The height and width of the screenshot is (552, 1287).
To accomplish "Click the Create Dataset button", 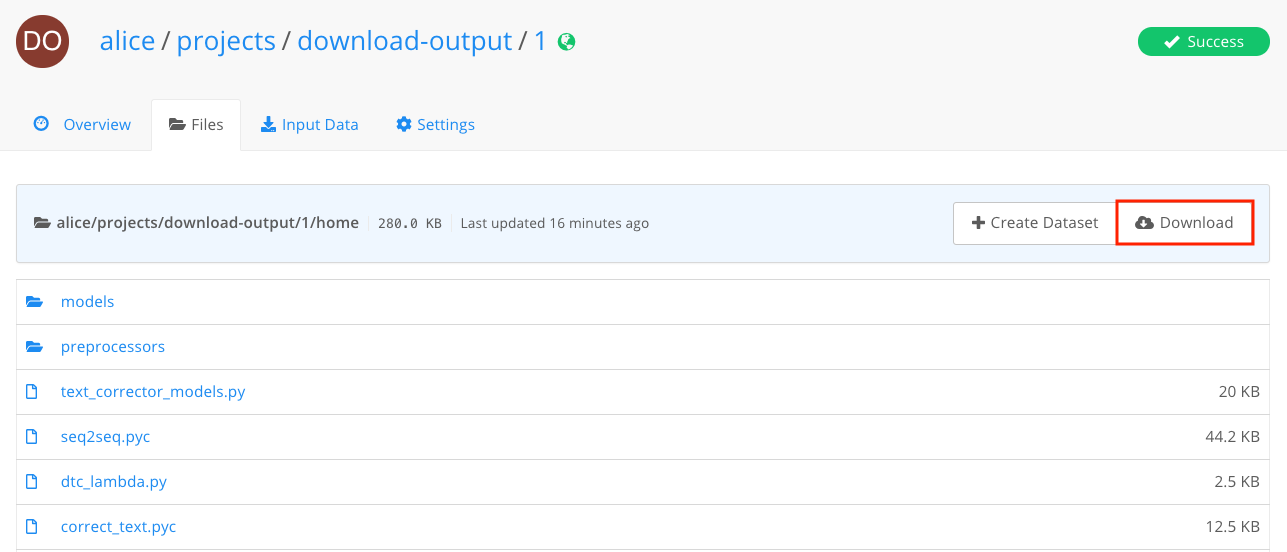I will (1034, 223).
